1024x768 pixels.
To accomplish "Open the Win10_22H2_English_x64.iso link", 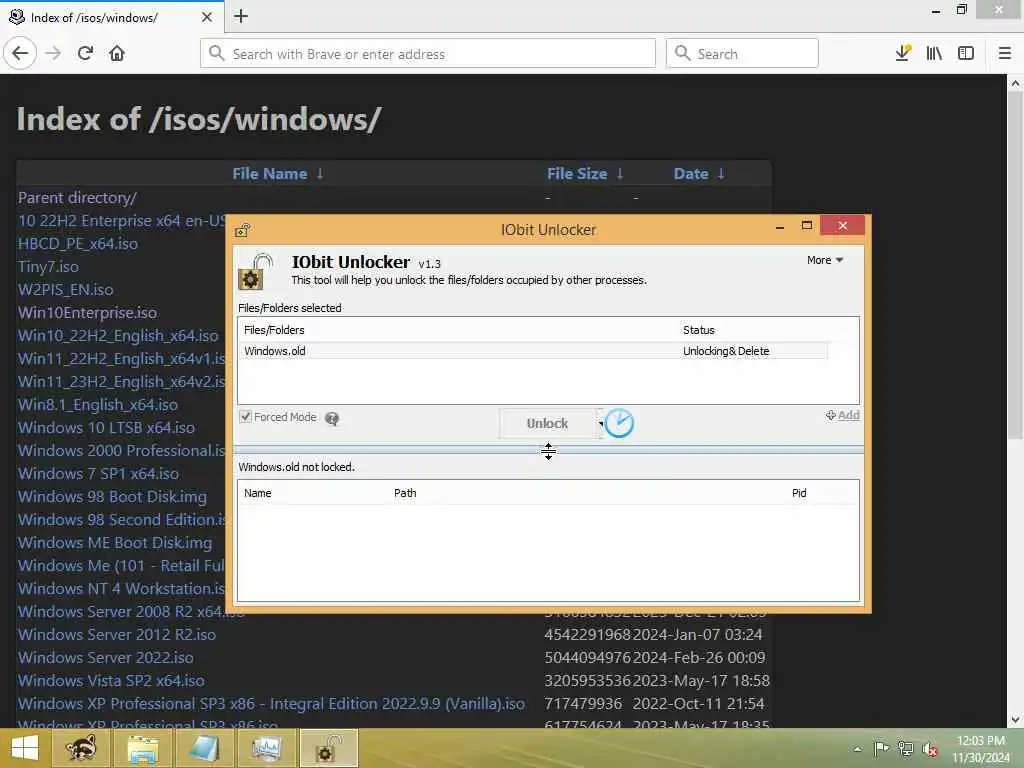I will 118,336.
